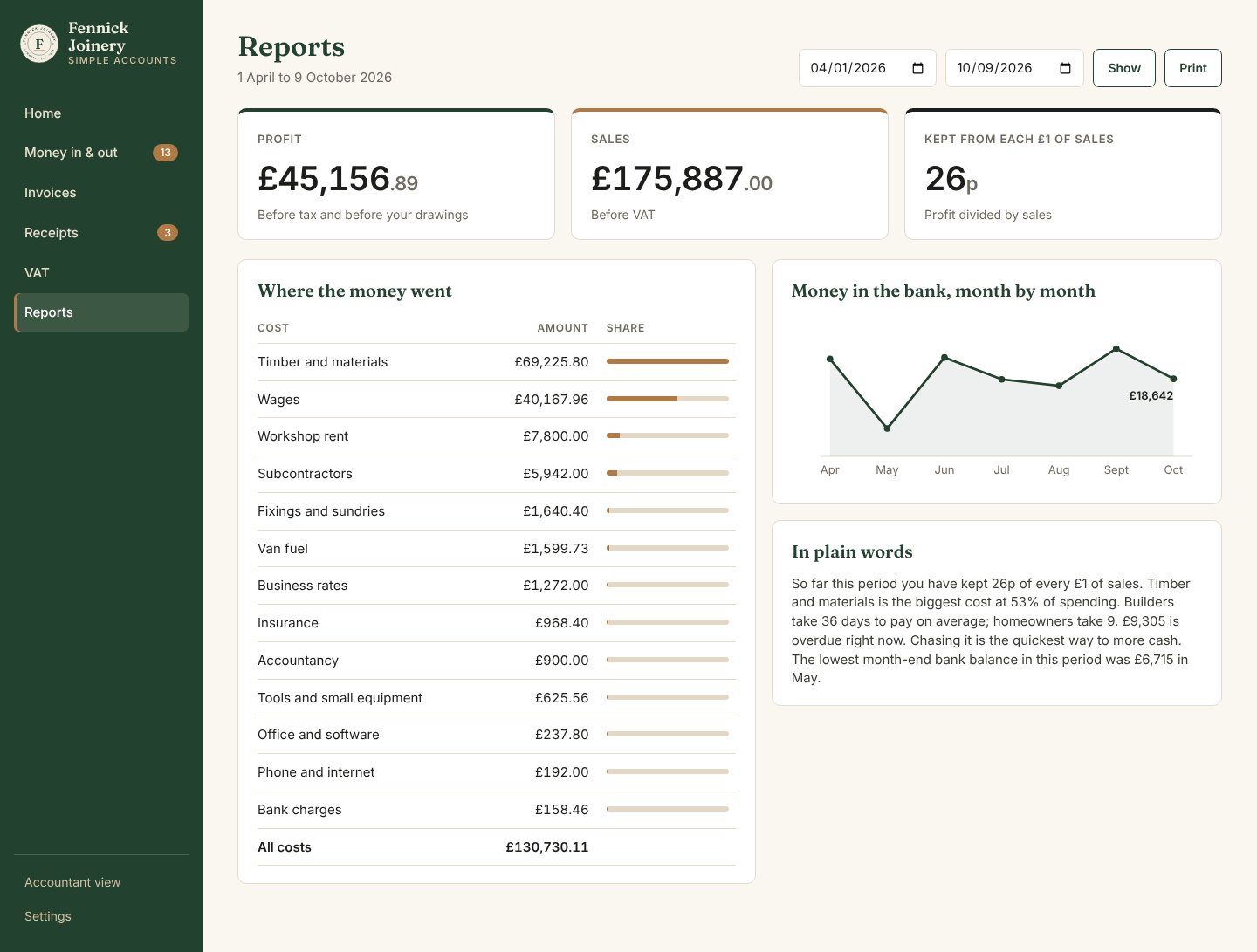Click the Jun axis label on chart
Image resolution: width=1257 pixels, height=952 pixels.
tap(944, 469)
